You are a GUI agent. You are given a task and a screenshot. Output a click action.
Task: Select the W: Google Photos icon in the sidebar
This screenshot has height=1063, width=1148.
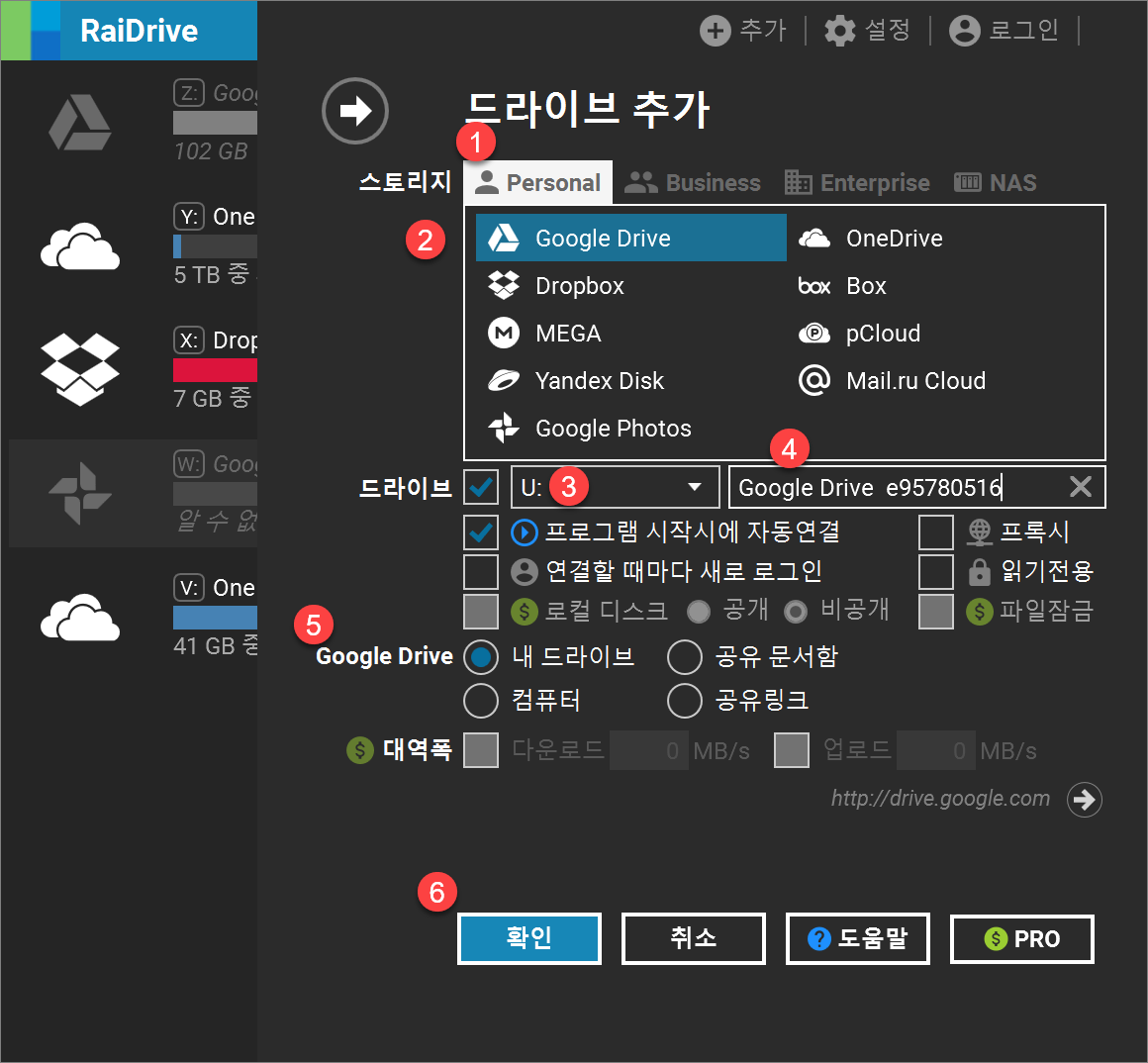pos(80,493)
